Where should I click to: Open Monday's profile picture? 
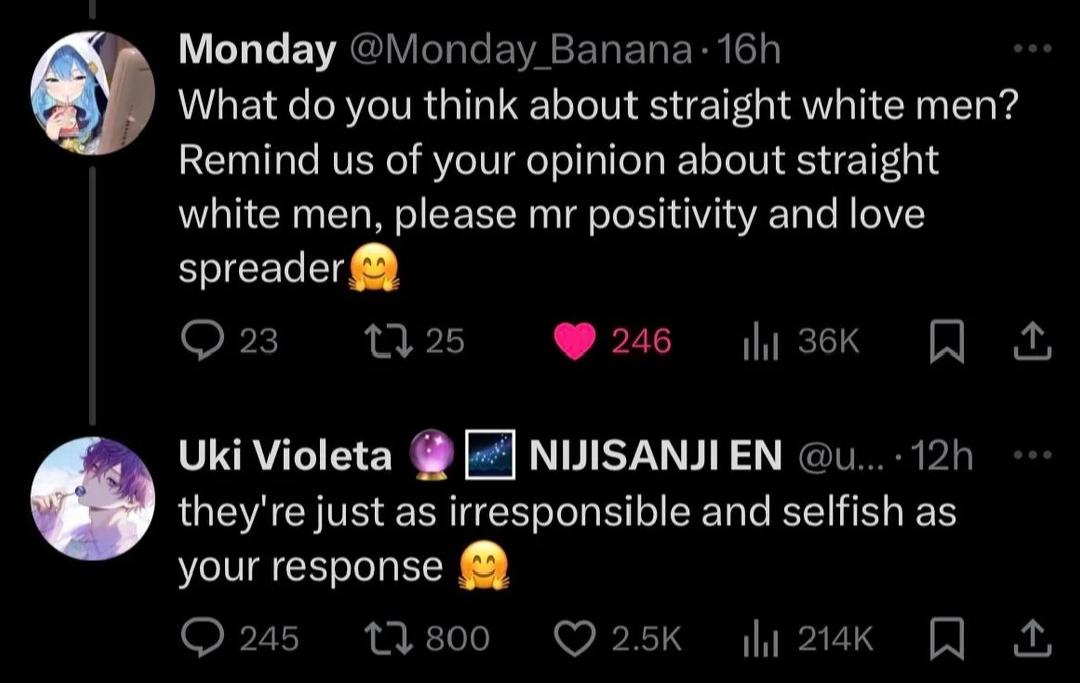92,93
